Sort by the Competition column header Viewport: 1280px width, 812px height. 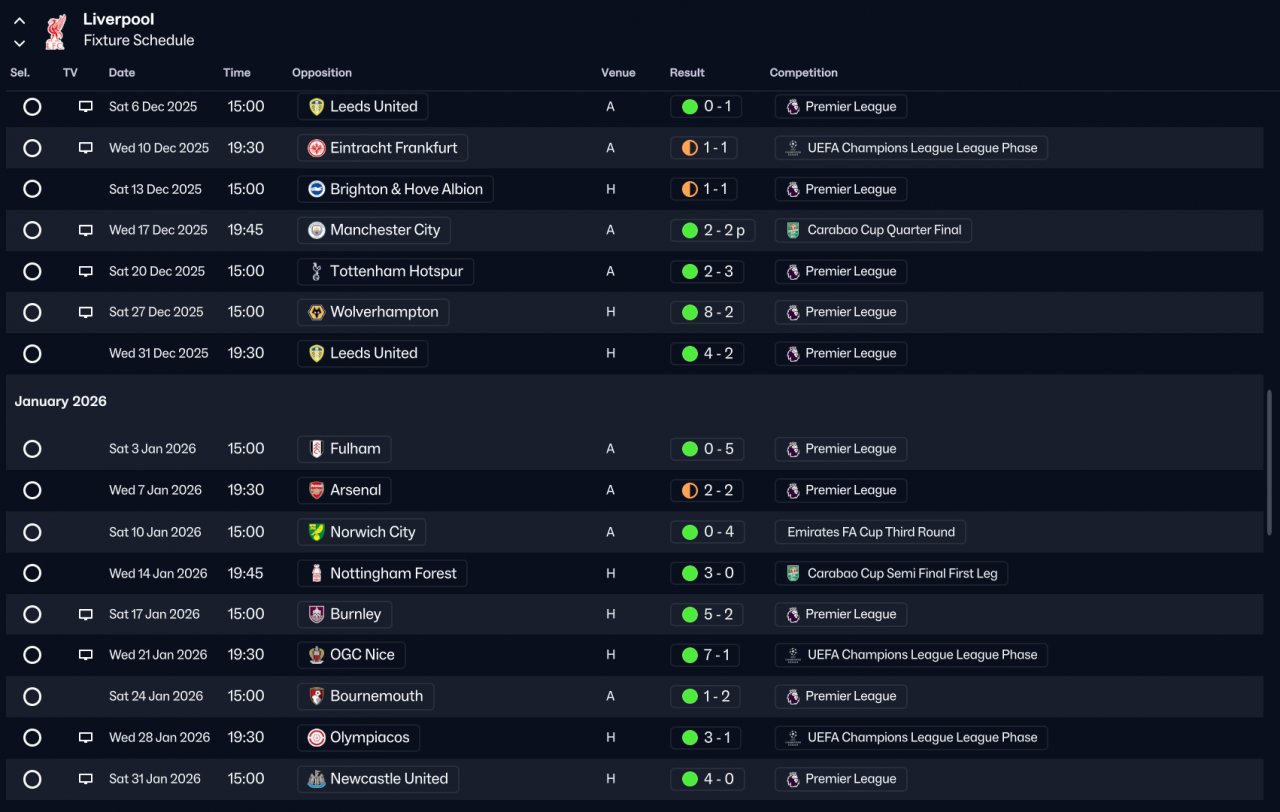click(x=803, y=73)
